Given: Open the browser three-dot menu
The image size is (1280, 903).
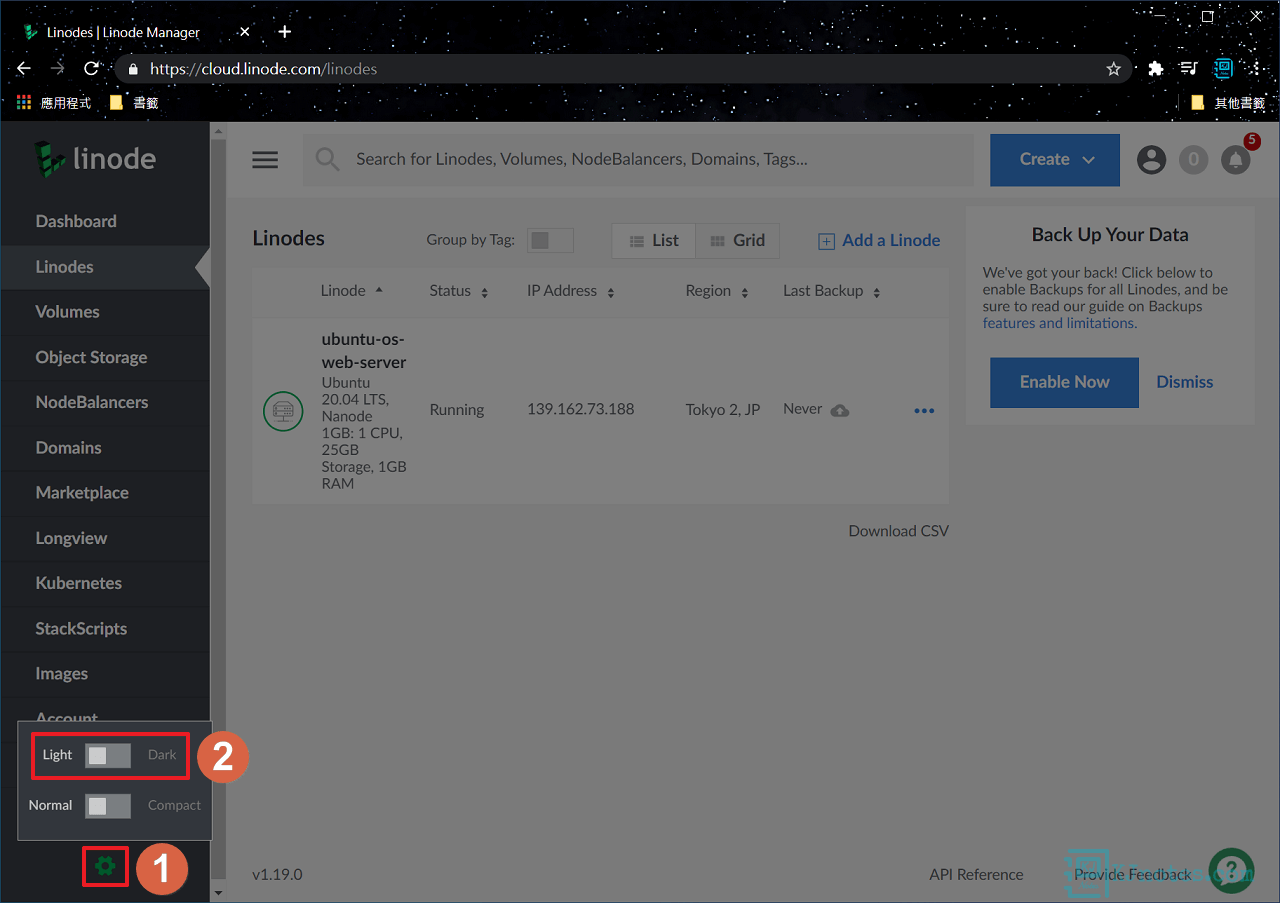Looking at the screenshot, I should pos(1256,69).
